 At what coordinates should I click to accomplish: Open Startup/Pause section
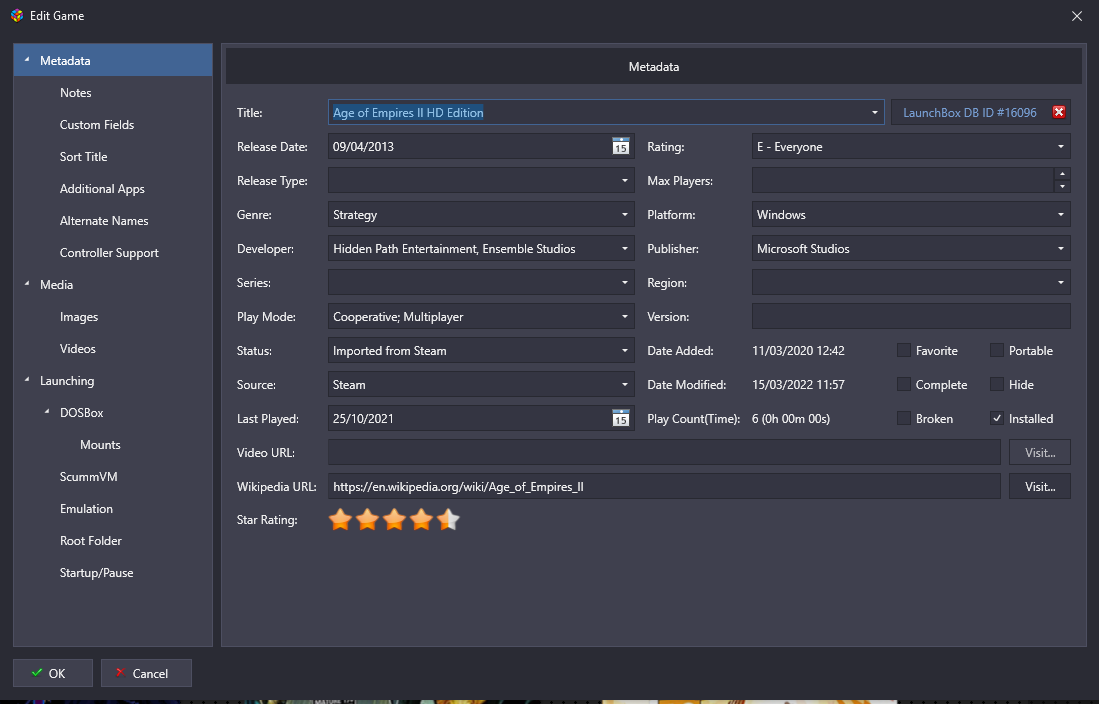(97, 573)
